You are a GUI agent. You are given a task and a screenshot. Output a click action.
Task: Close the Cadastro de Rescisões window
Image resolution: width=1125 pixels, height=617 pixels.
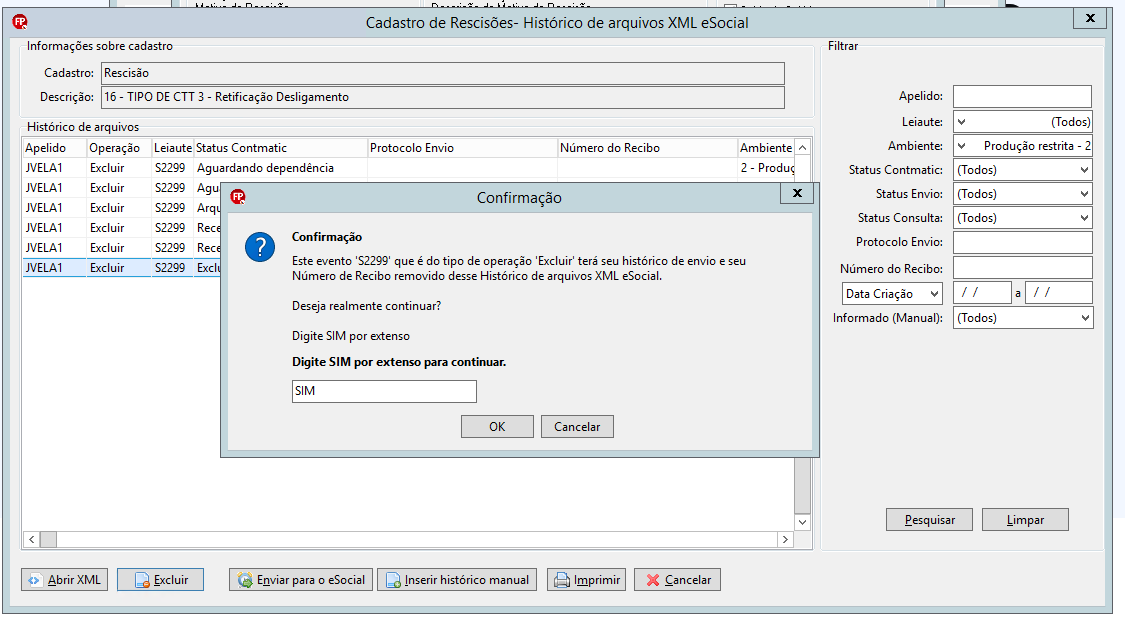click(x=1090, y=19)
